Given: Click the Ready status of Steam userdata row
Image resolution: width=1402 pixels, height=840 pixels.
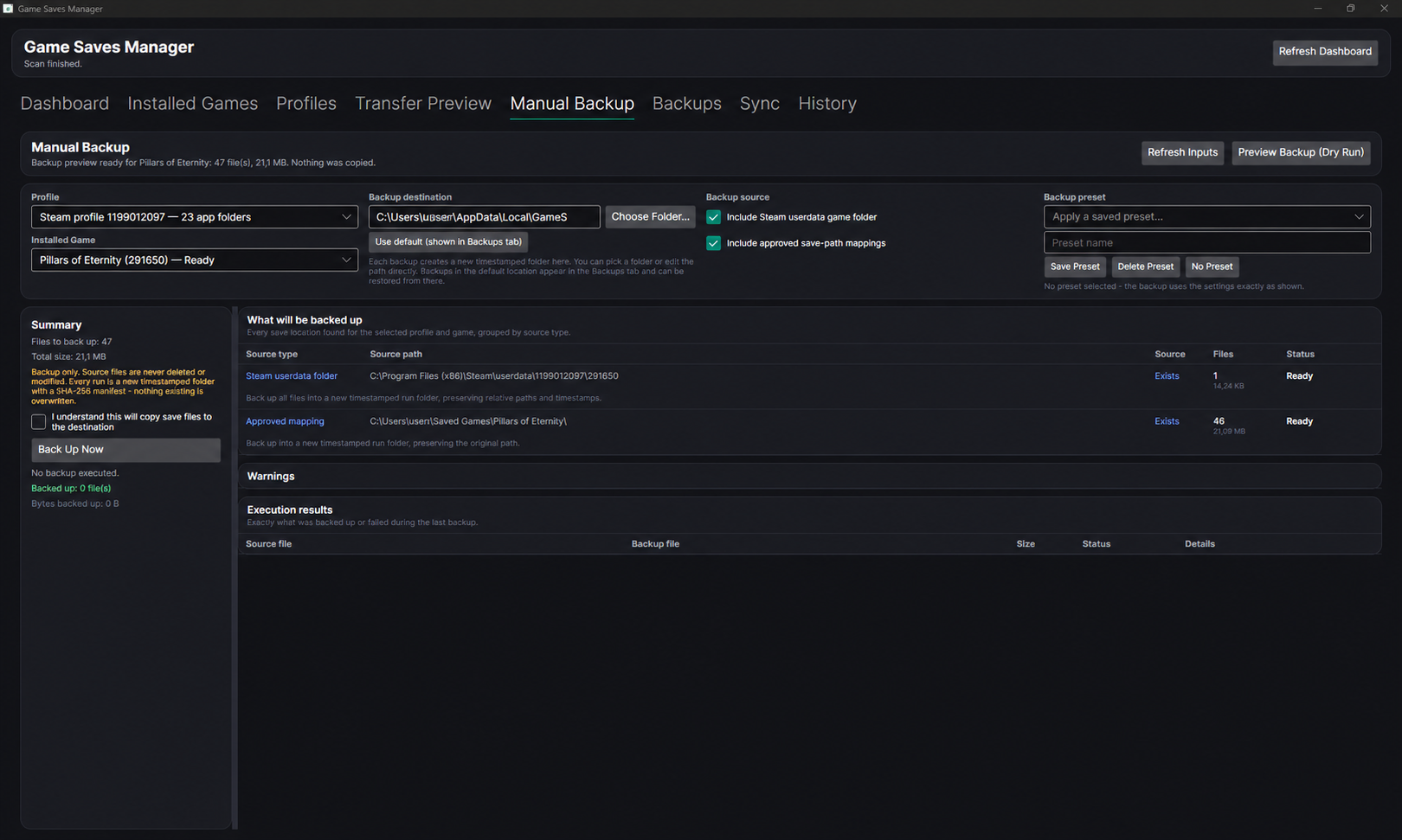Looking at the screenshot, I should [x=1299, y=376].
